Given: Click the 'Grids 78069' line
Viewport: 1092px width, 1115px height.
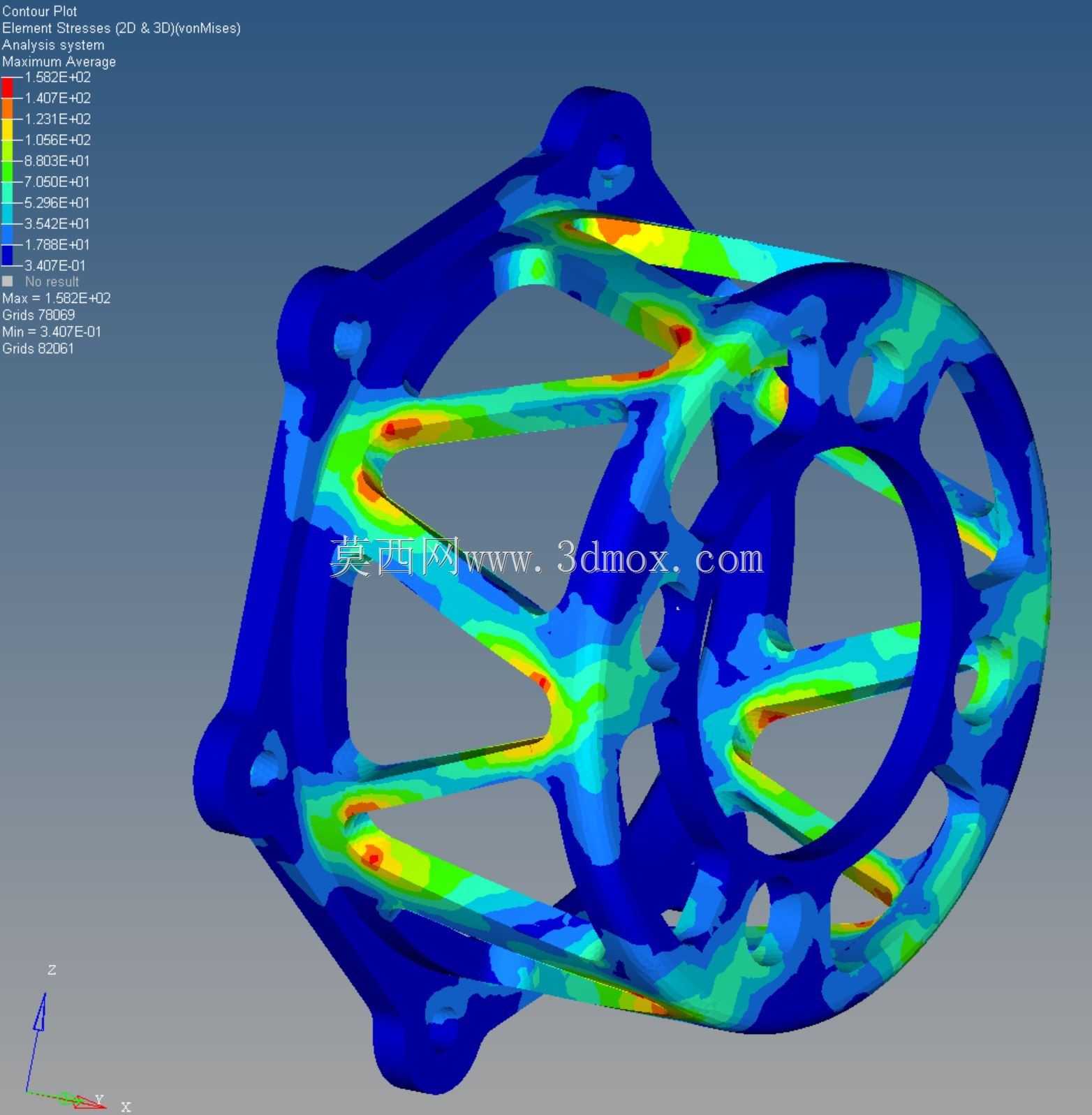Looking at the screenshot, I should 38,315.
